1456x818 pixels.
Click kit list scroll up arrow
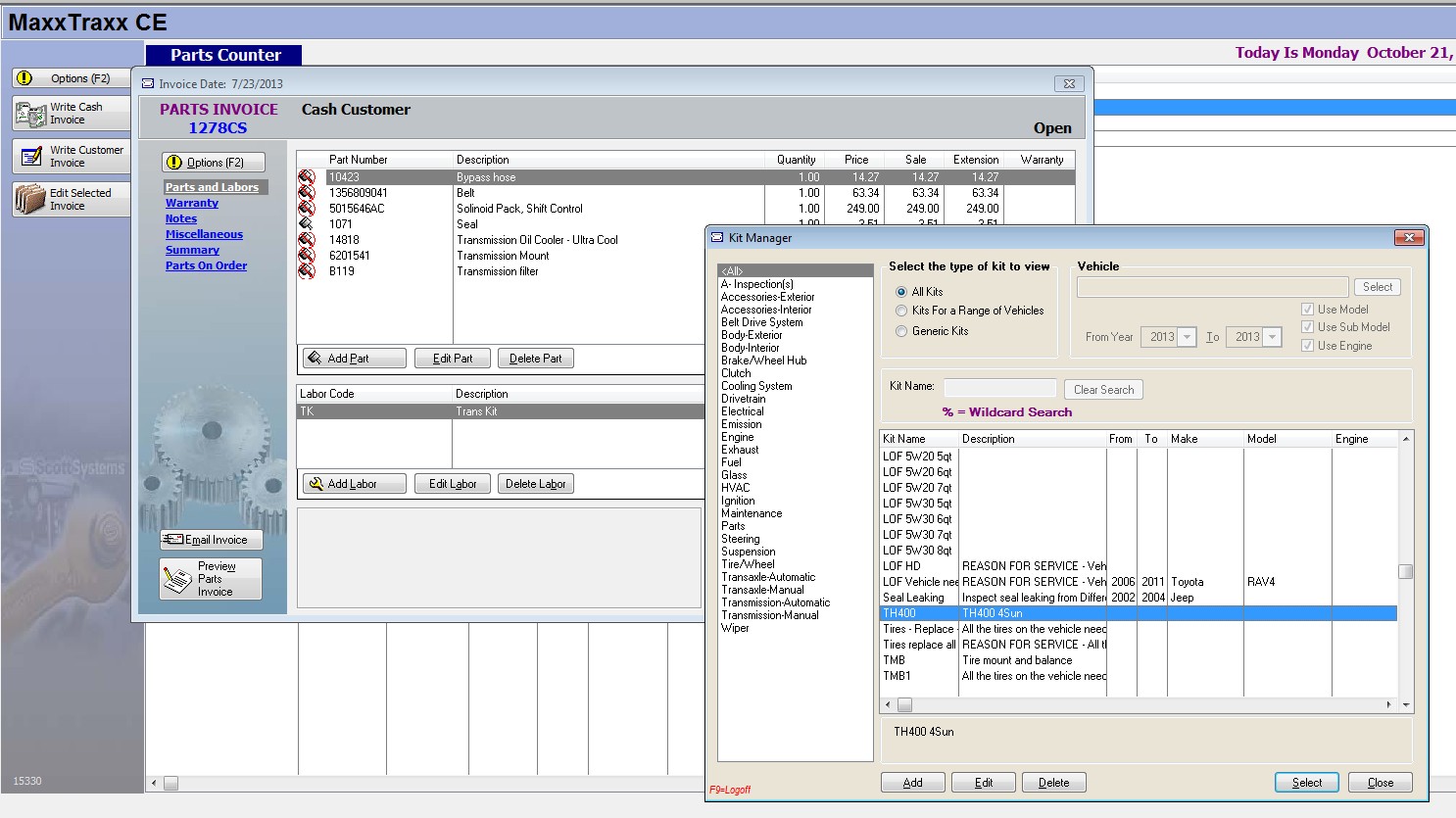point(1406,439)
